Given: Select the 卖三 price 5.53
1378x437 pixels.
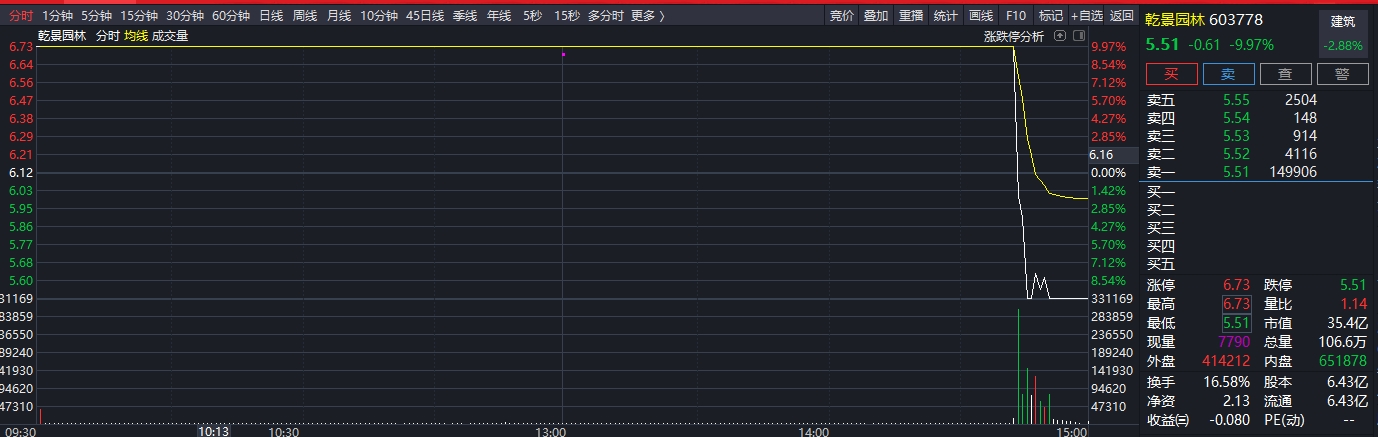Looking at the screenshot, I should [x=1236, y=136].
